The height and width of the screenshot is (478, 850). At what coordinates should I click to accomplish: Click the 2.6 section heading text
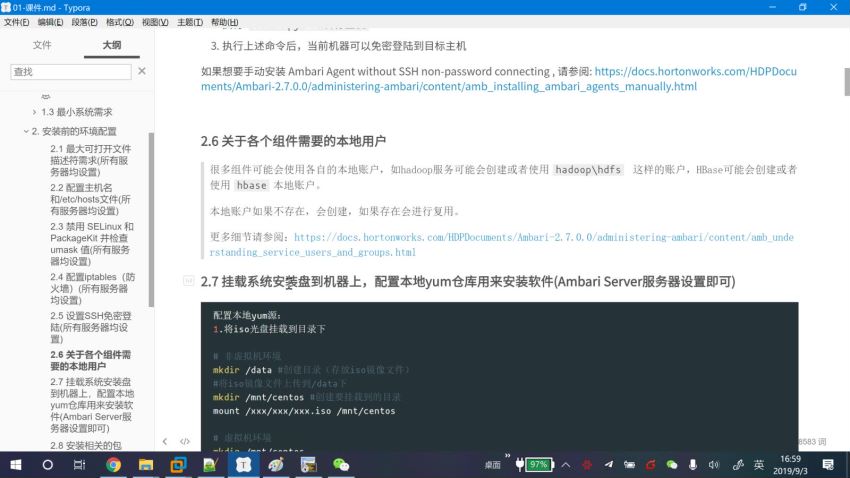coord(293,141)
